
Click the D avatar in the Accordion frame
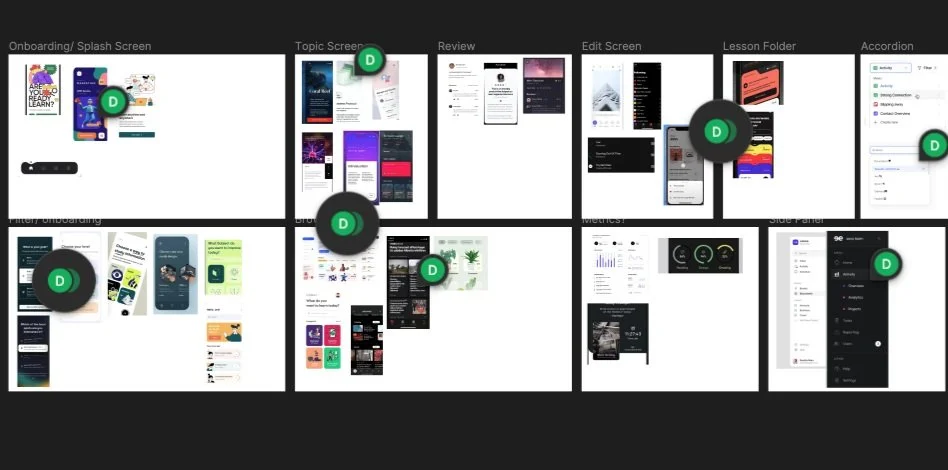point(934,145)
